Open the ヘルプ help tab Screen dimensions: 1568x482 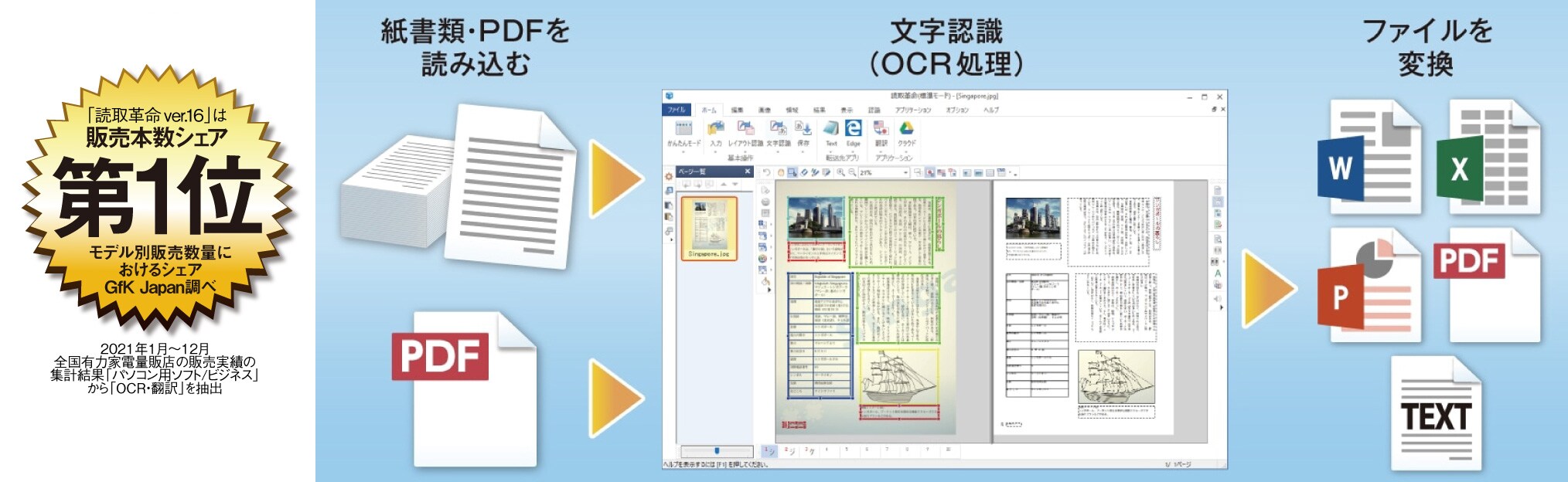tap(991, 110)
